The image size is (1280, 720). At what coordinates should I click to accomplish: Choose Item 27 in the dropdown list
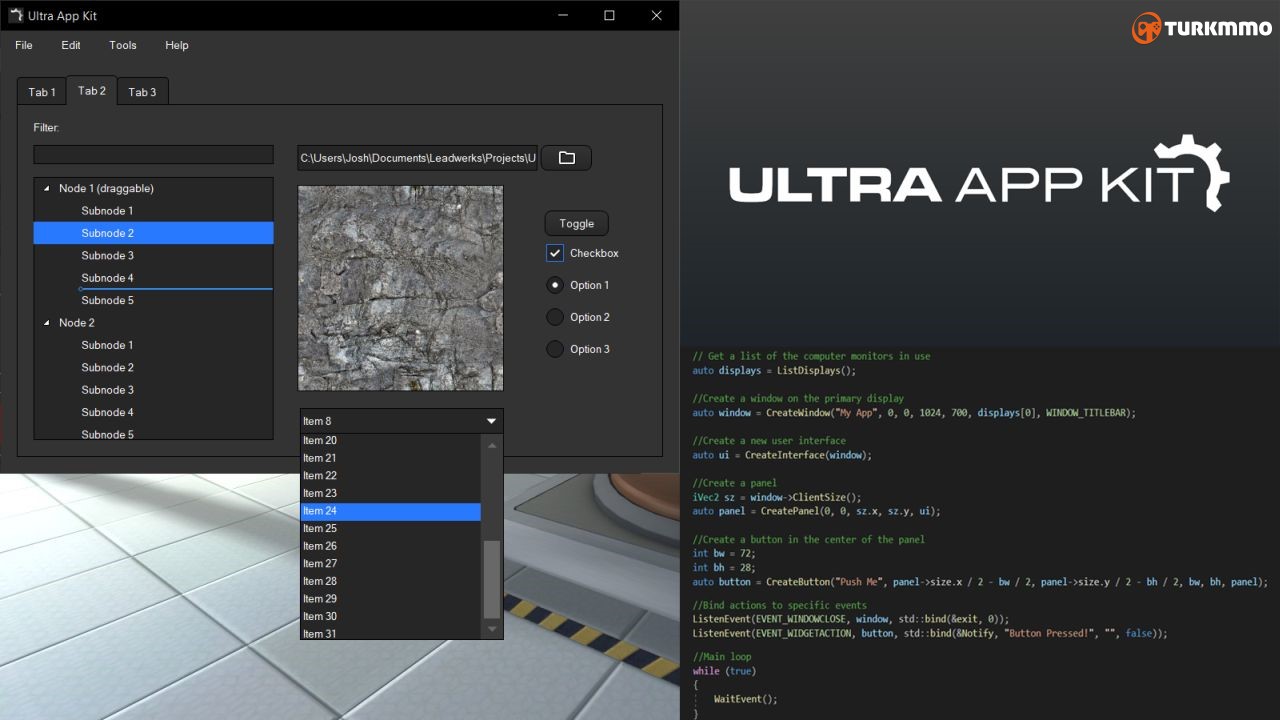[391, 563]
